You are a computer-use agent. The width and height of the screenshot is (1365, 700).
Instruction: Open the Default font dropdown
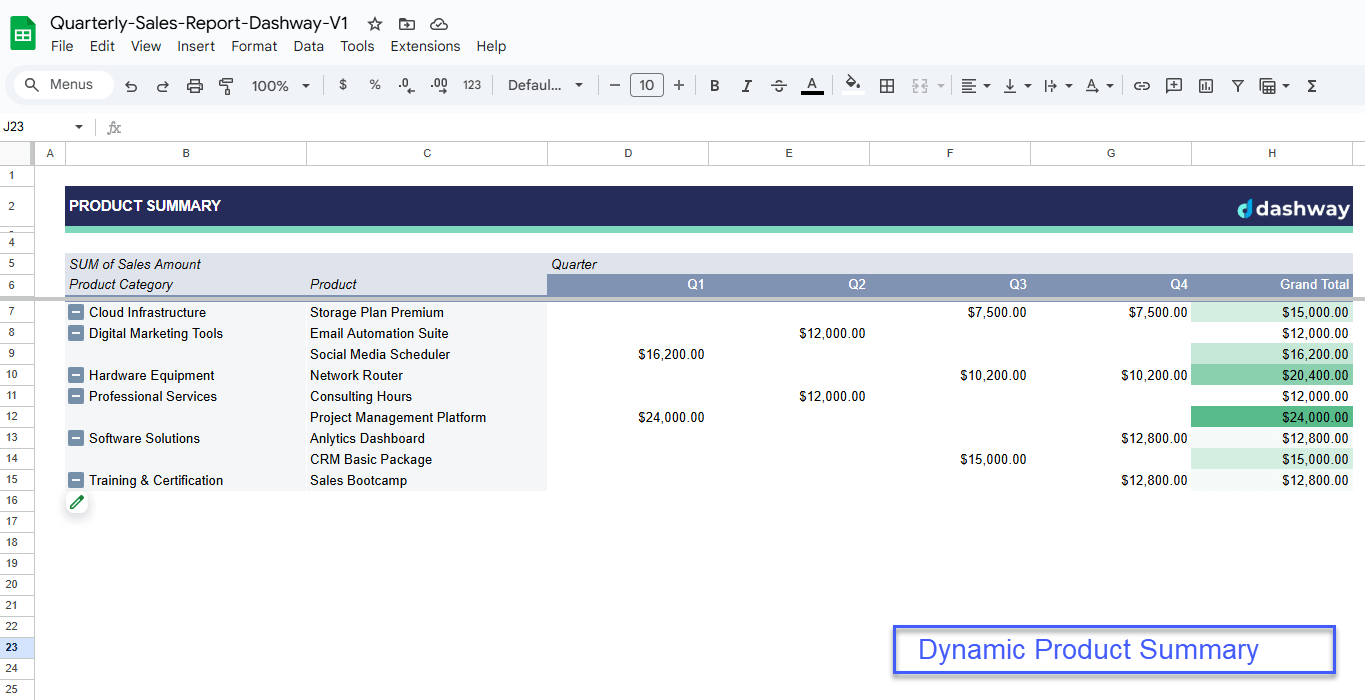[x=545, y=86]
